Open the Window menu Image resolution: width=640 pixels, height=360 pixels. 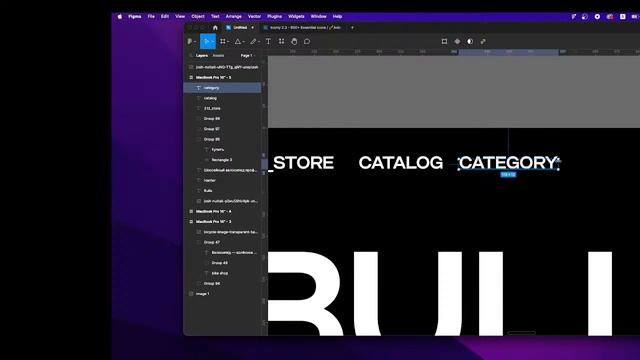tap(318, 16)
